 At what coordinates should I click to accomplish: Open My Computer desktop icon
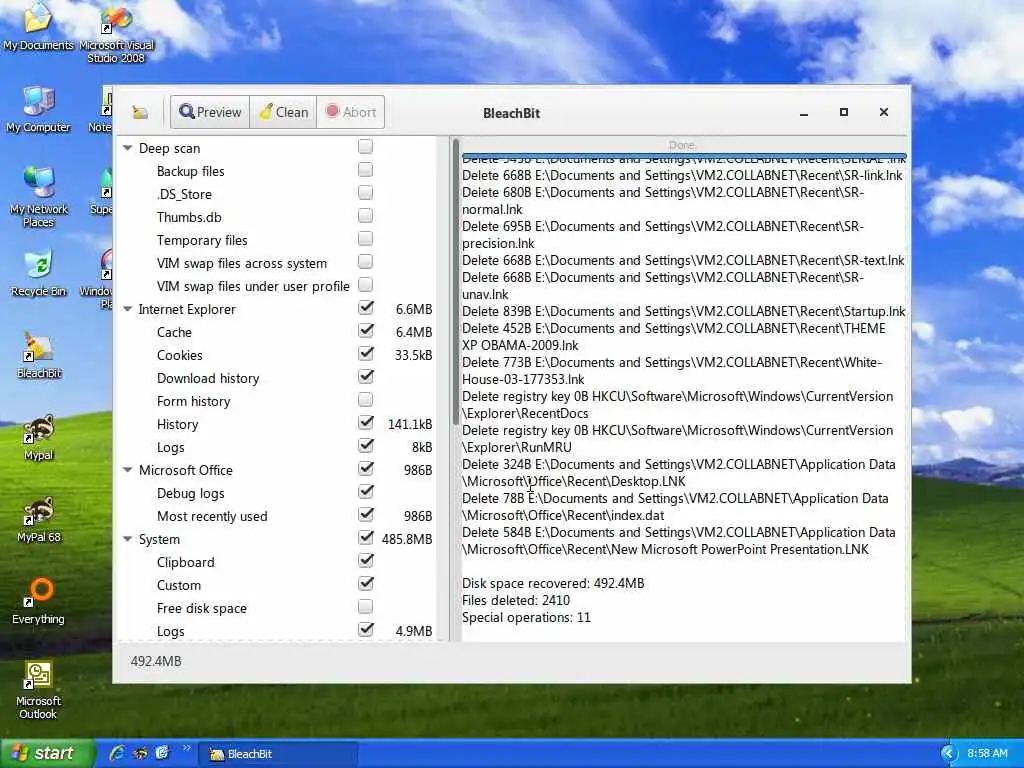click(38, 109)
